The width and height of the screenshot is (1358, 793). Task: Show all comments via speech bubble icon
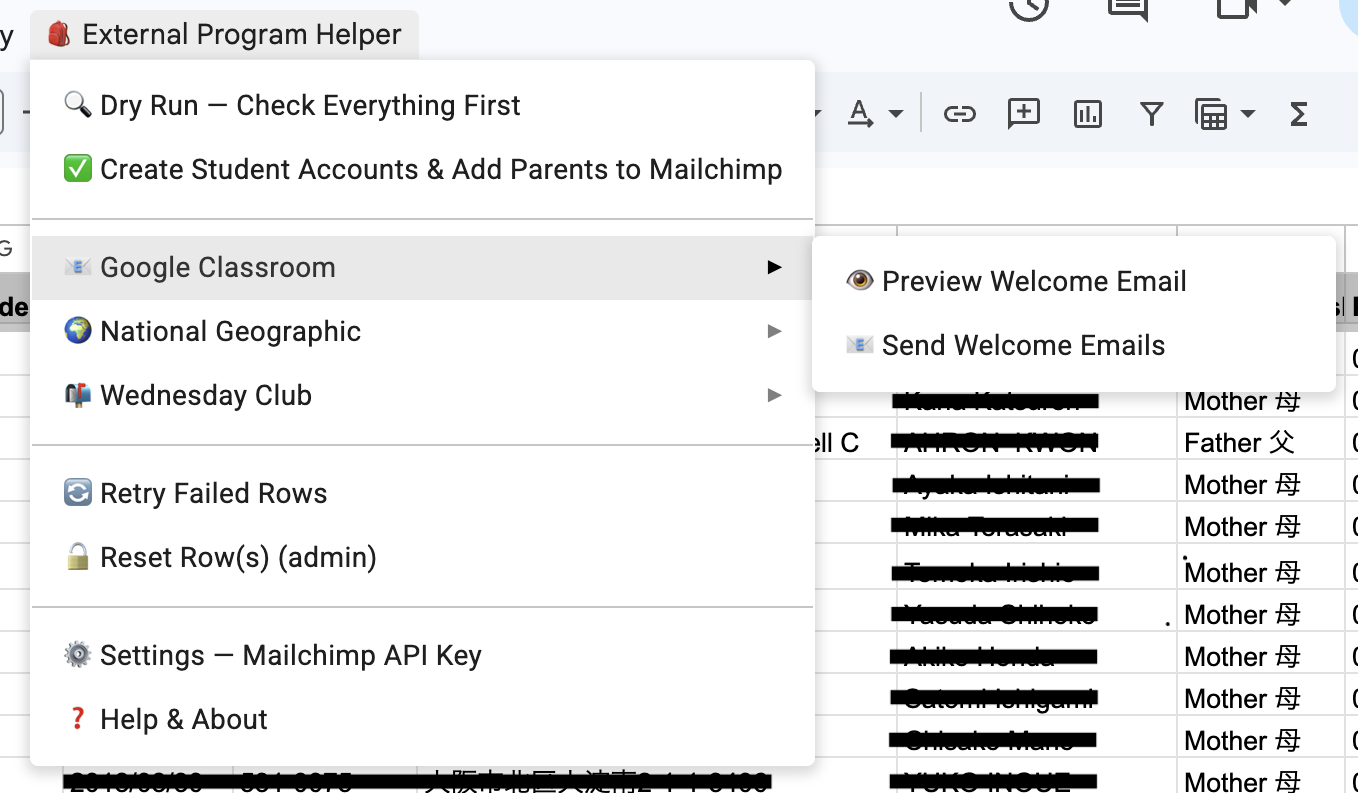pos(1128,8)
